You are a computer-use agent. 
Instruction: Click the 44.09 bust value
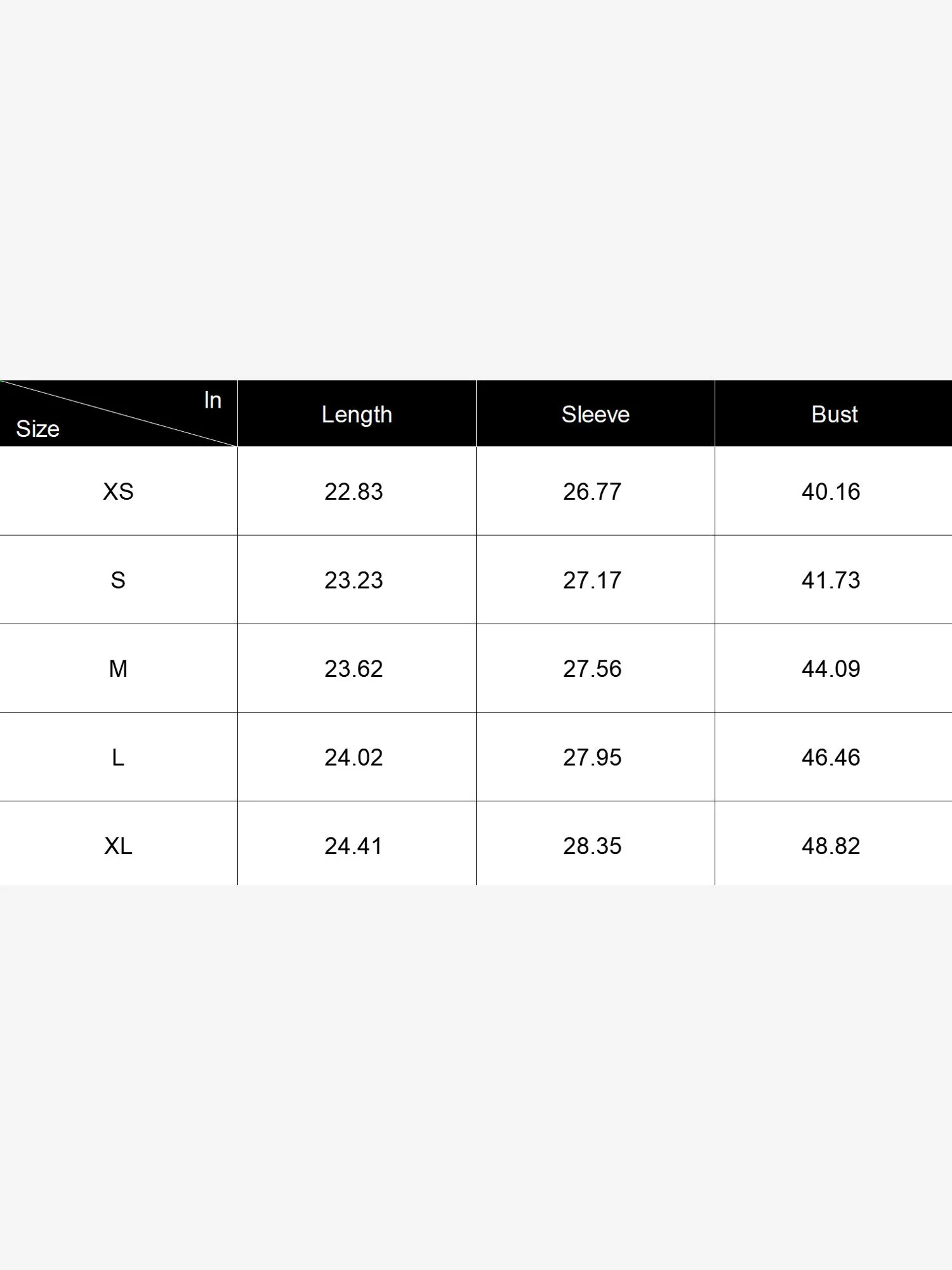pos(831,669)
